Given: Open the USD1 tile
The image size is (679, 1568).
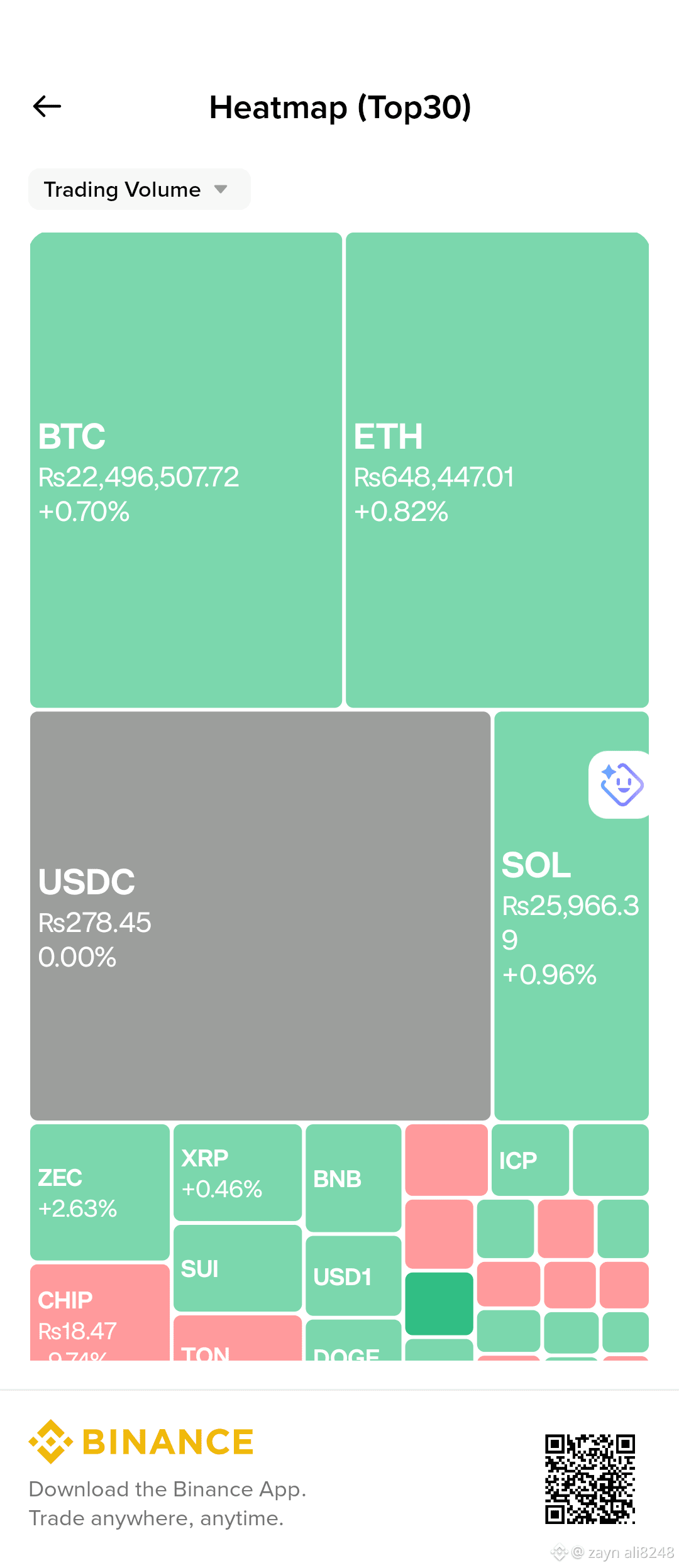Looking at the screenshot, I should coord(353,1275).
